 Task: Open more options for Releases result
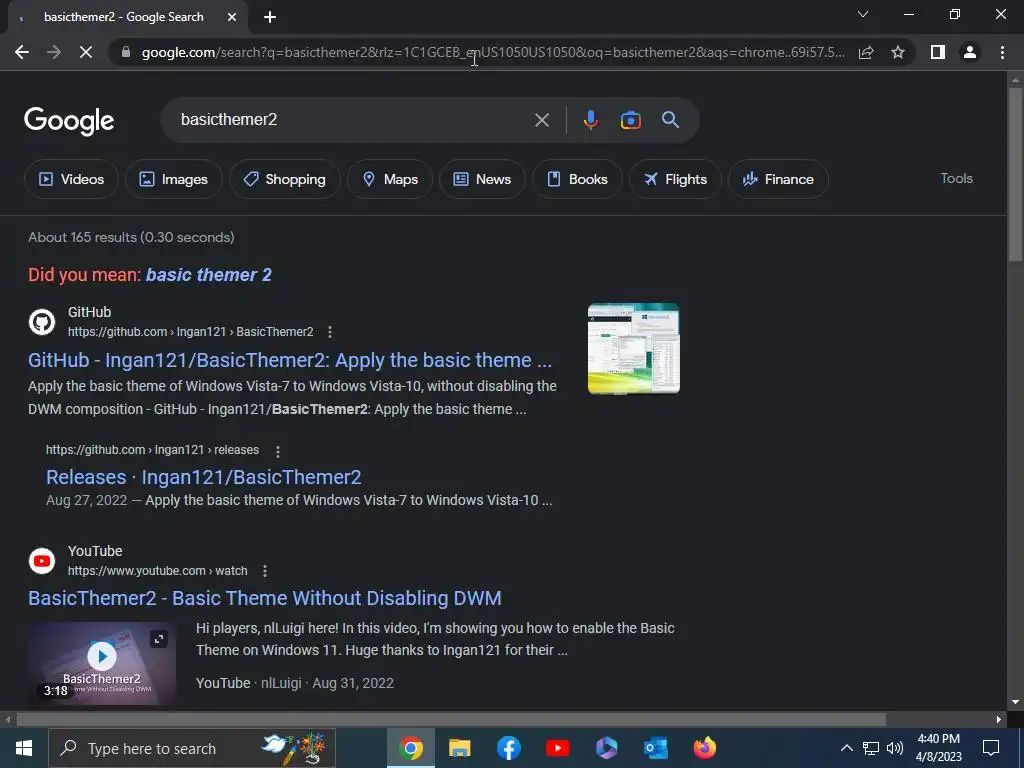(x=278, y=451)
